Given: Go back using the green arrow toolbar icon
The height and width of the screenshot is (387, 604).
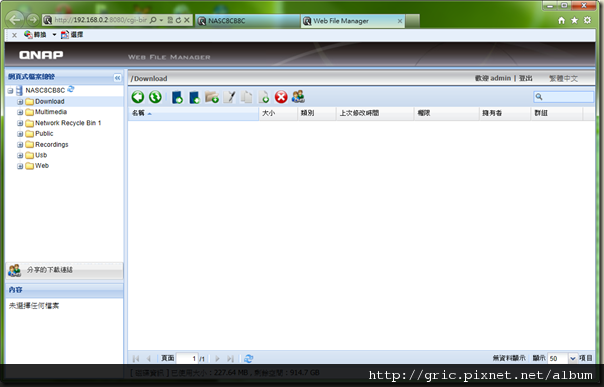Looking at the screenshot, I should click(138, 97).
